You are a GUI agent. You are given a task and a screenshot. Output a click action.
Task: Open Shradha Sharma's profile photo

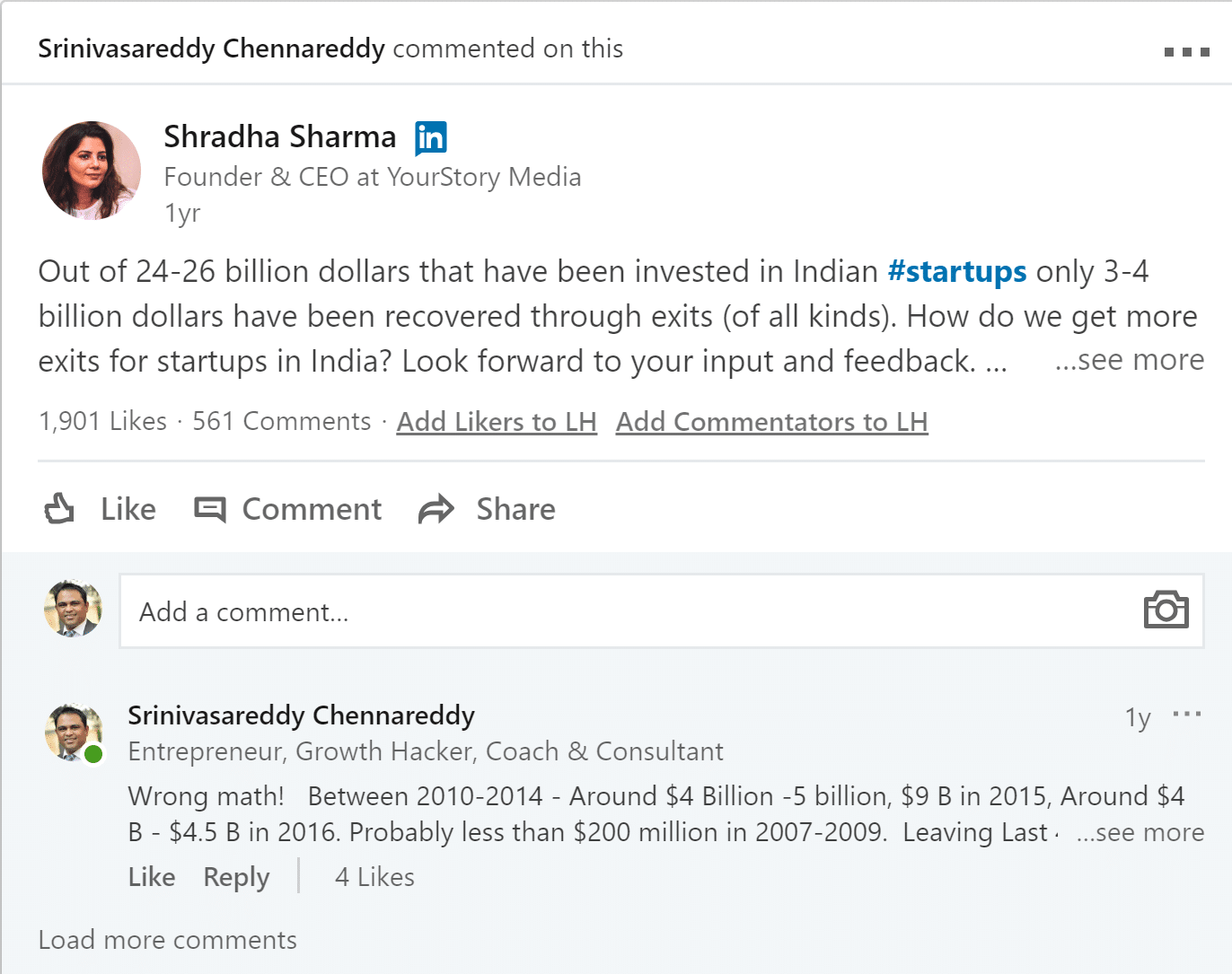coord(92,171)
